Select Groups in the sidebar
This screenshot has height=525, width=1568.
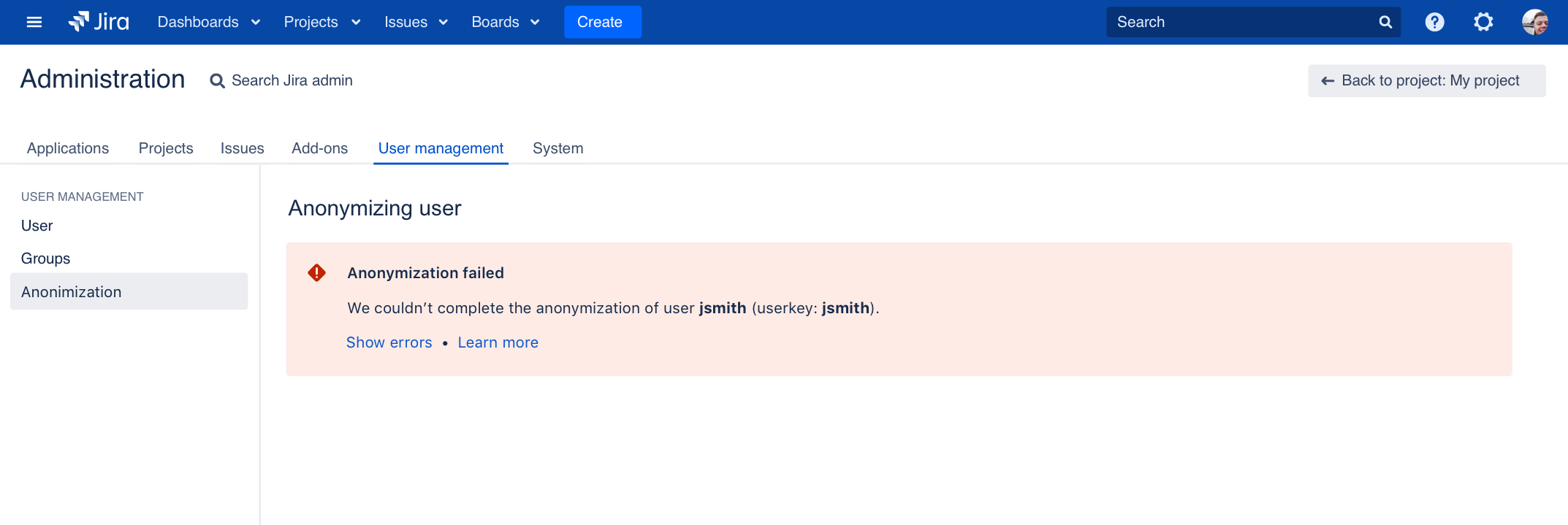[45, 258]
